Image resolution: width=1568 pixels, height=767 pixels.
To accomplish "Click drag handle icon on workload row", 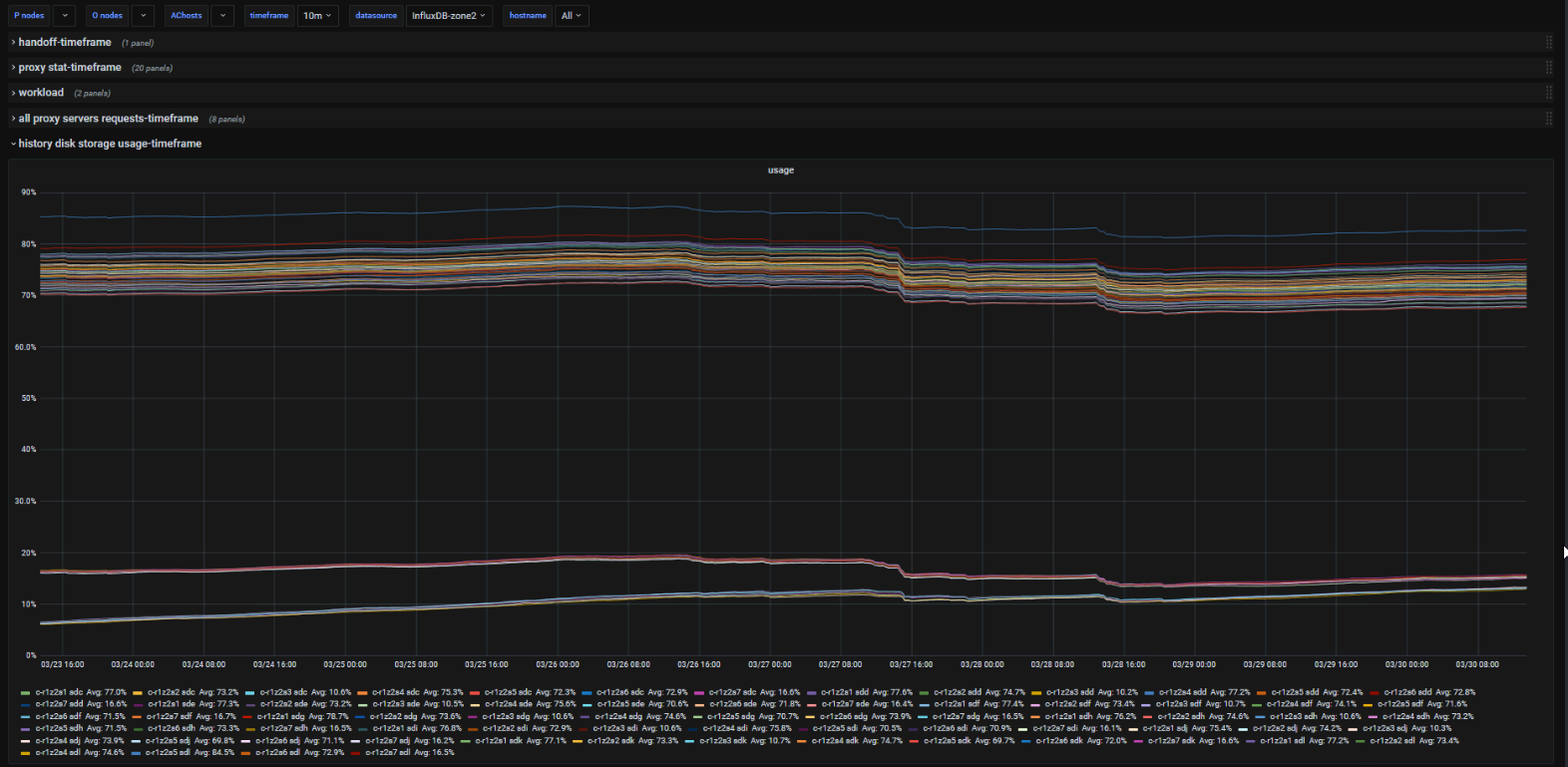I will [x=1548, y=93].
